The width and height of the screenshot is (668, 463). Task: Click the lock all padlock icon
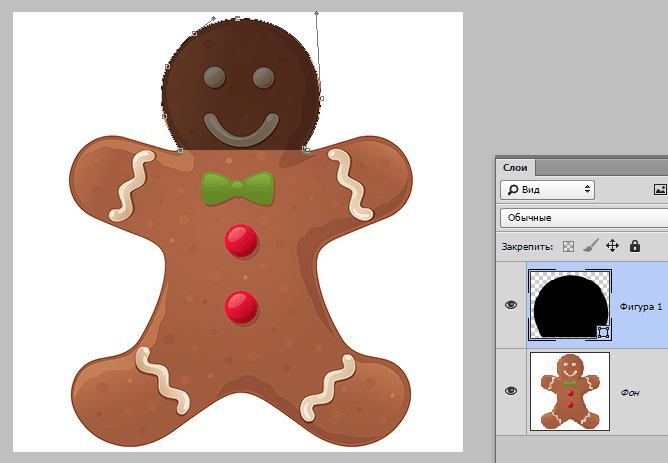pyautogui.click(x=635, y=246)
